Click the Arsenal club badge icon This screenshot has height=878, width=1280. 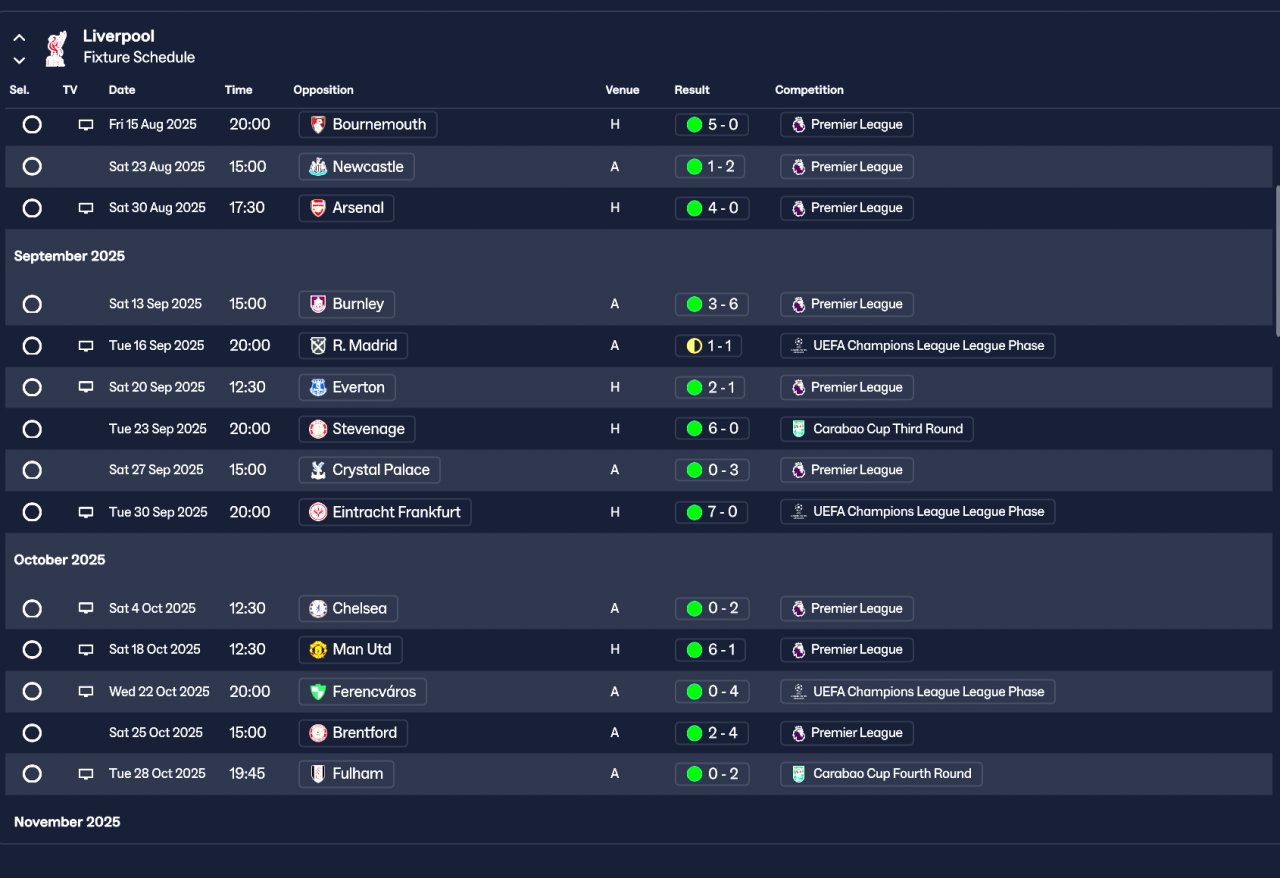tap(318, 208)
